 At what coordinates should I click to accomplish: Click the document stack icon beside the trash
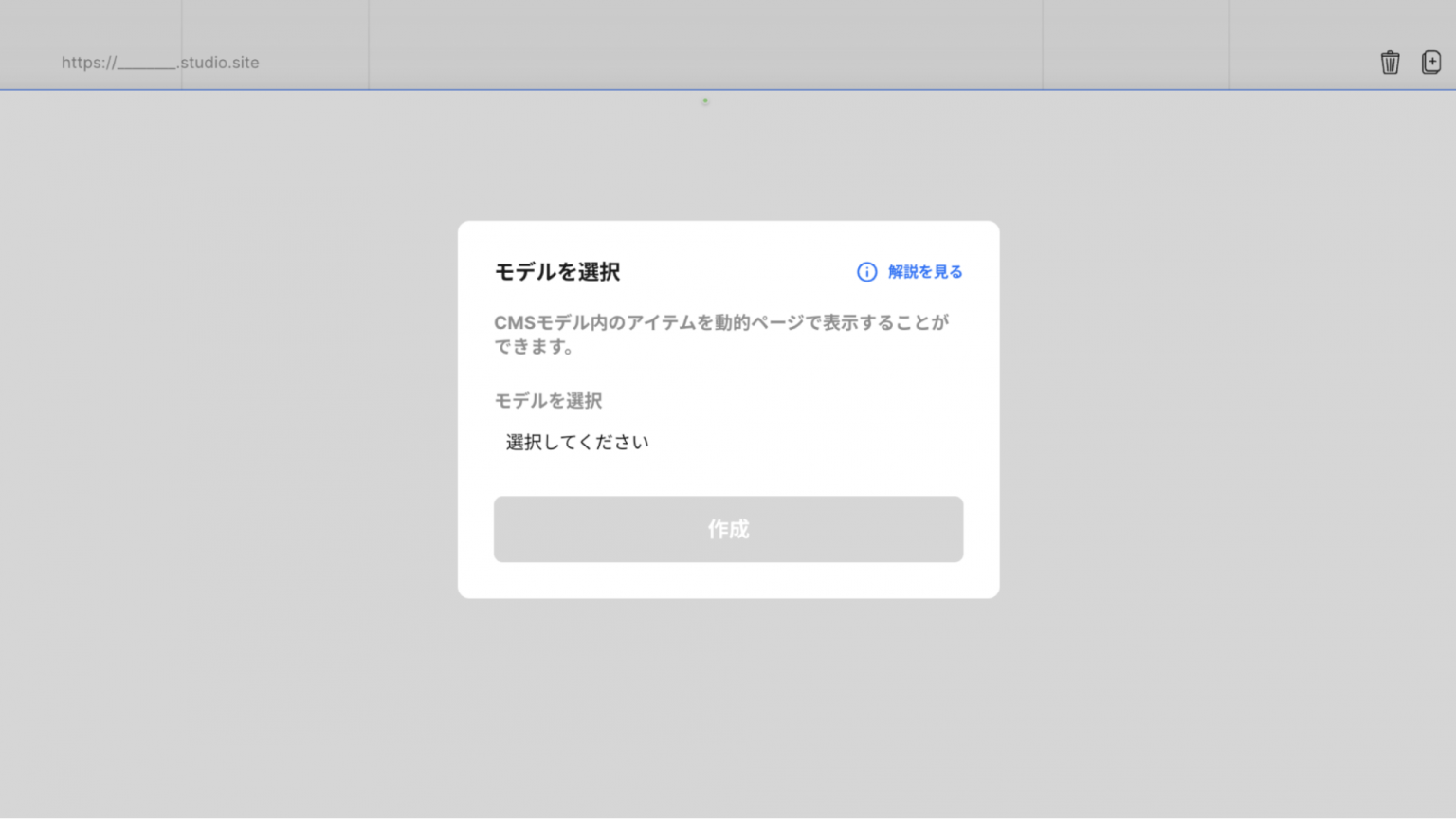[1430, 62]
